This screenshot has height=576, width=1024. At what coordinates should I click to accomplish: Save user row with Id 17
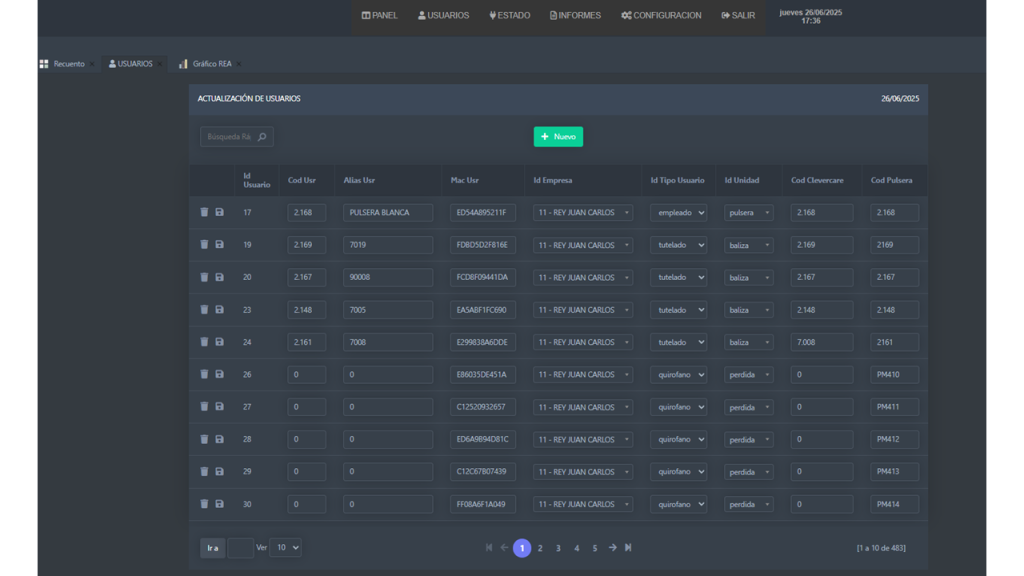(x=219, y=212)
